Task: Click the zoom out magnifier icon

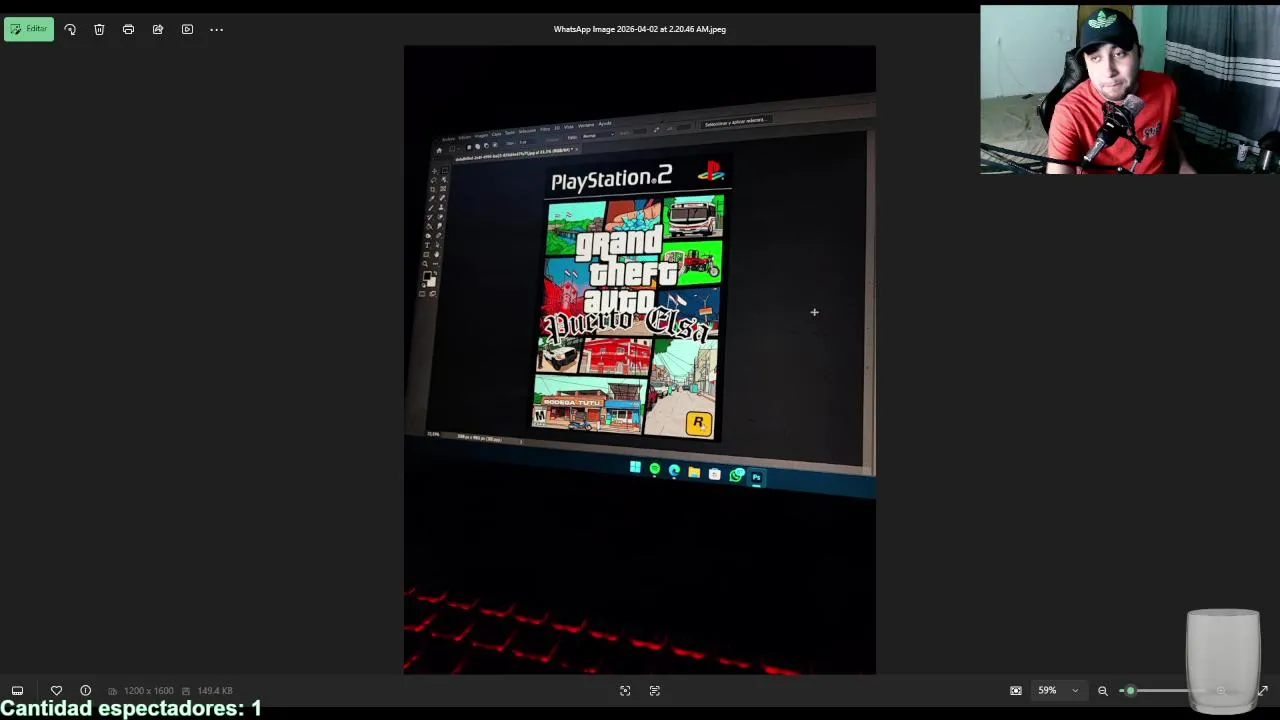Action: [x=1103, y=690]
